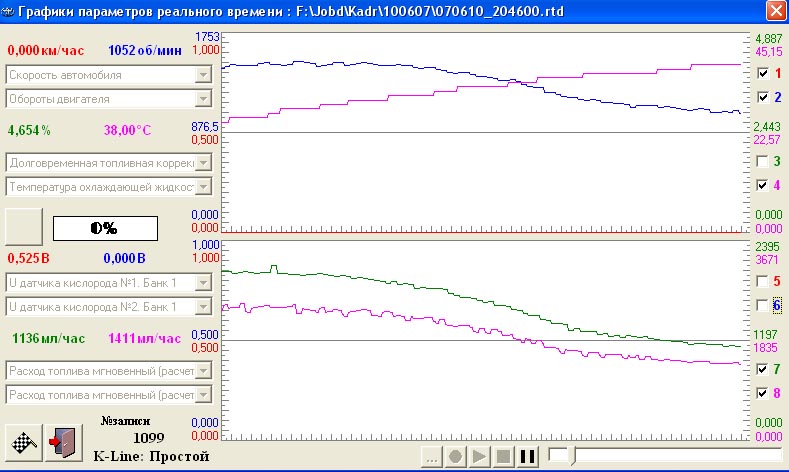The height and width of the screenshot is (472, 789).
Task: Expand the U датчика кислорода №1 dropdown
Action: 203,283
